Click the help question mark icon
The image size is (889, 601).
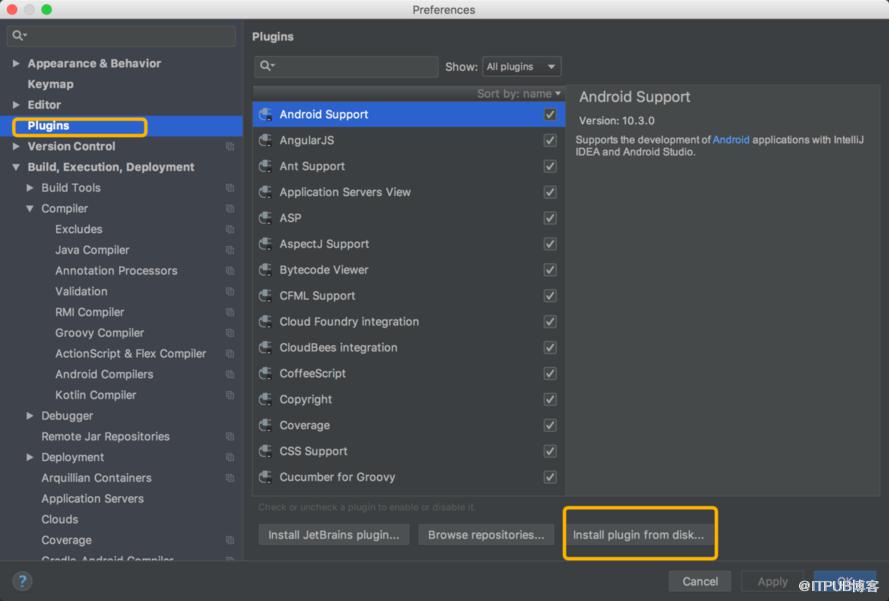click(22, 581)
